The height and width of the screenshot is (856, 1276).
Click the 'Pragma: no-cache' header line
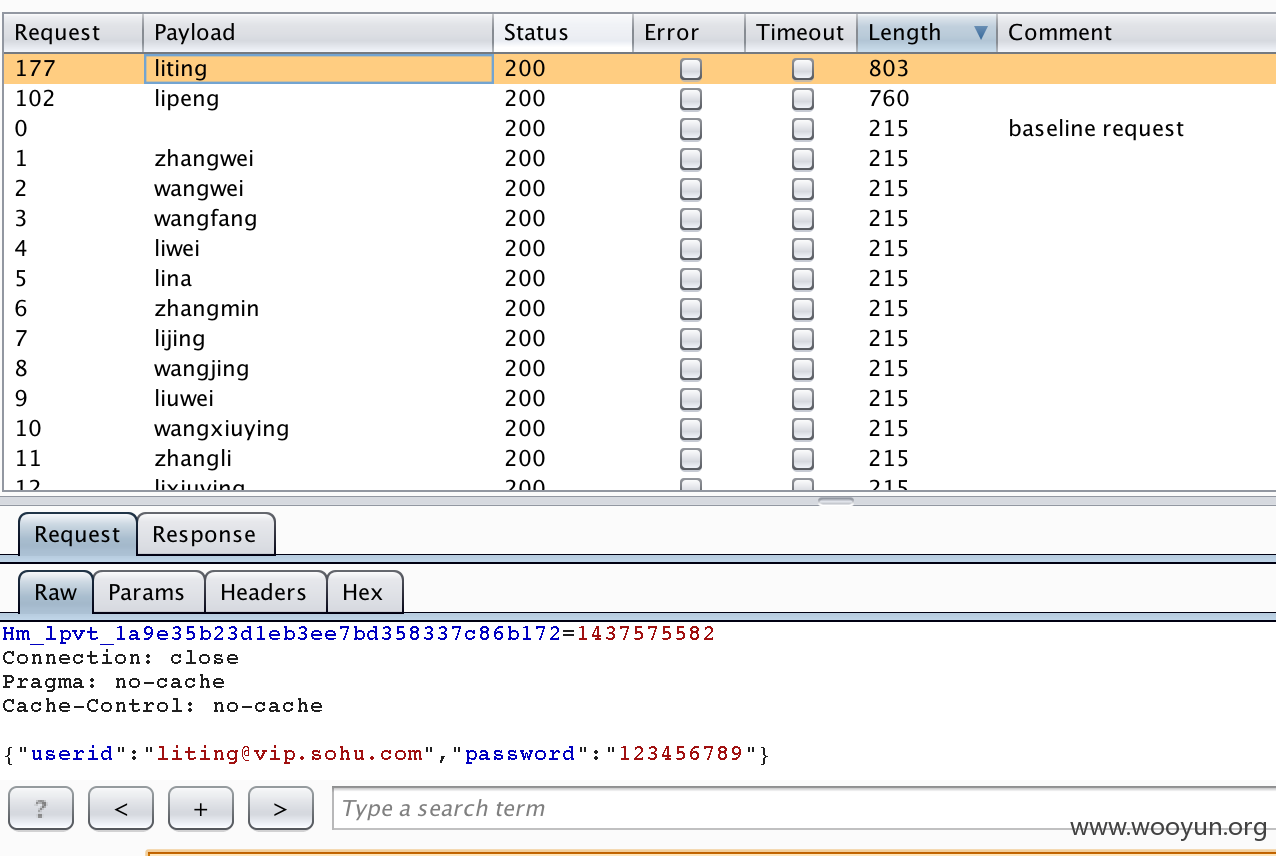pyautogui.click(x=114, y=682)
